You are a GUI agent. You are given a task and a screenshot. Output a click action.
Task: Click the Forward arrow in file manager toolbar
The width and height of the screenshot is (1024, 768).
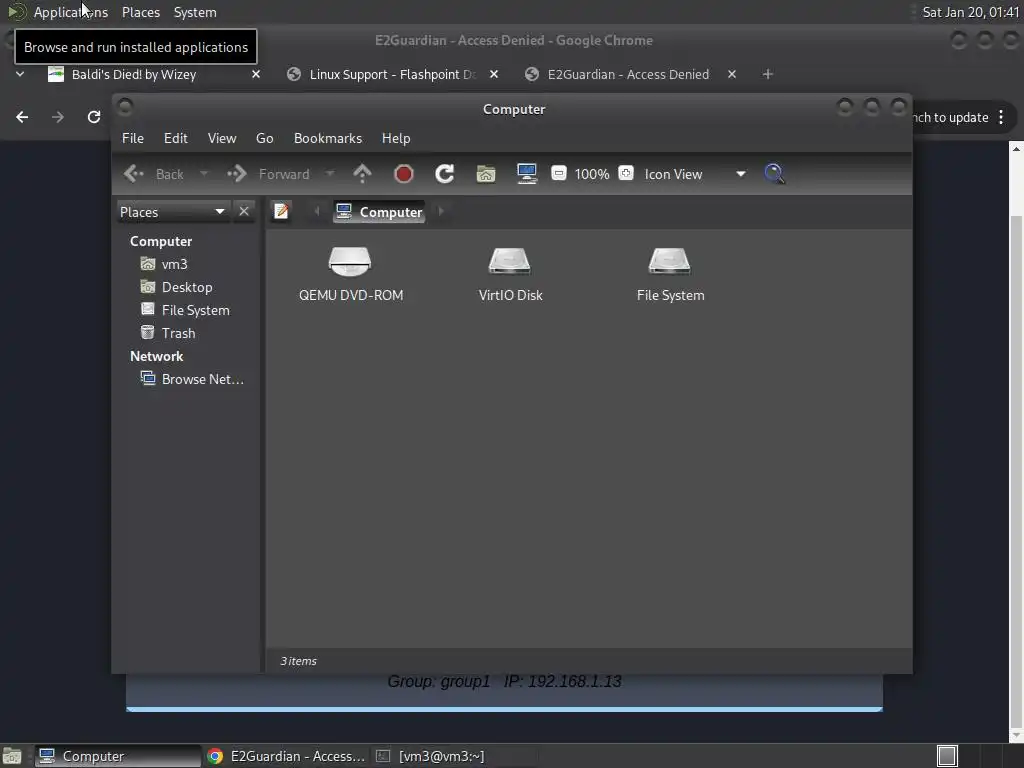[x=268, y=174]
